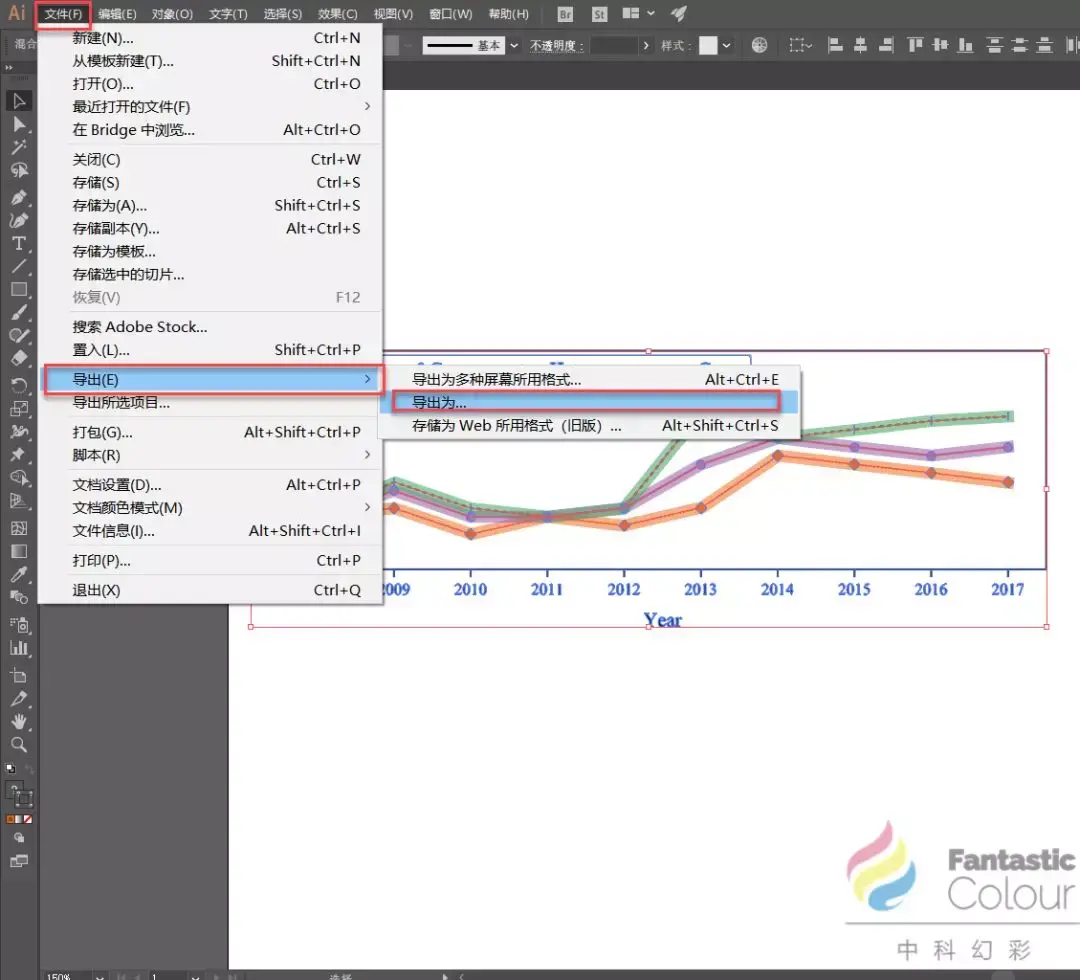Select the Direct Selection tool

[x=19, y=125]
